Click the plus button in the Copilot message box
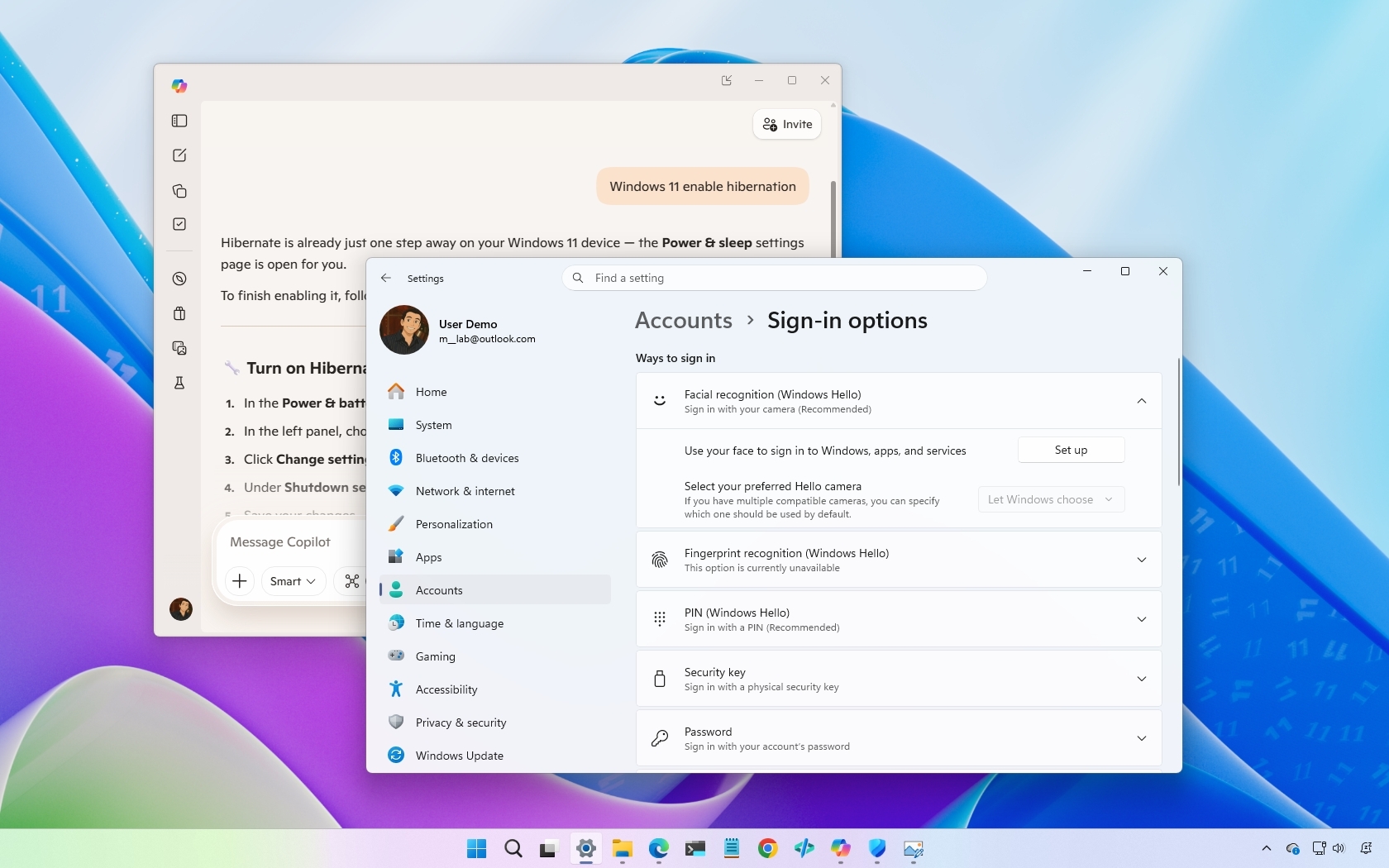Image resolution: width=1389 pixels, height=868 pixels. pyautogui.click(x=239, y=580)
